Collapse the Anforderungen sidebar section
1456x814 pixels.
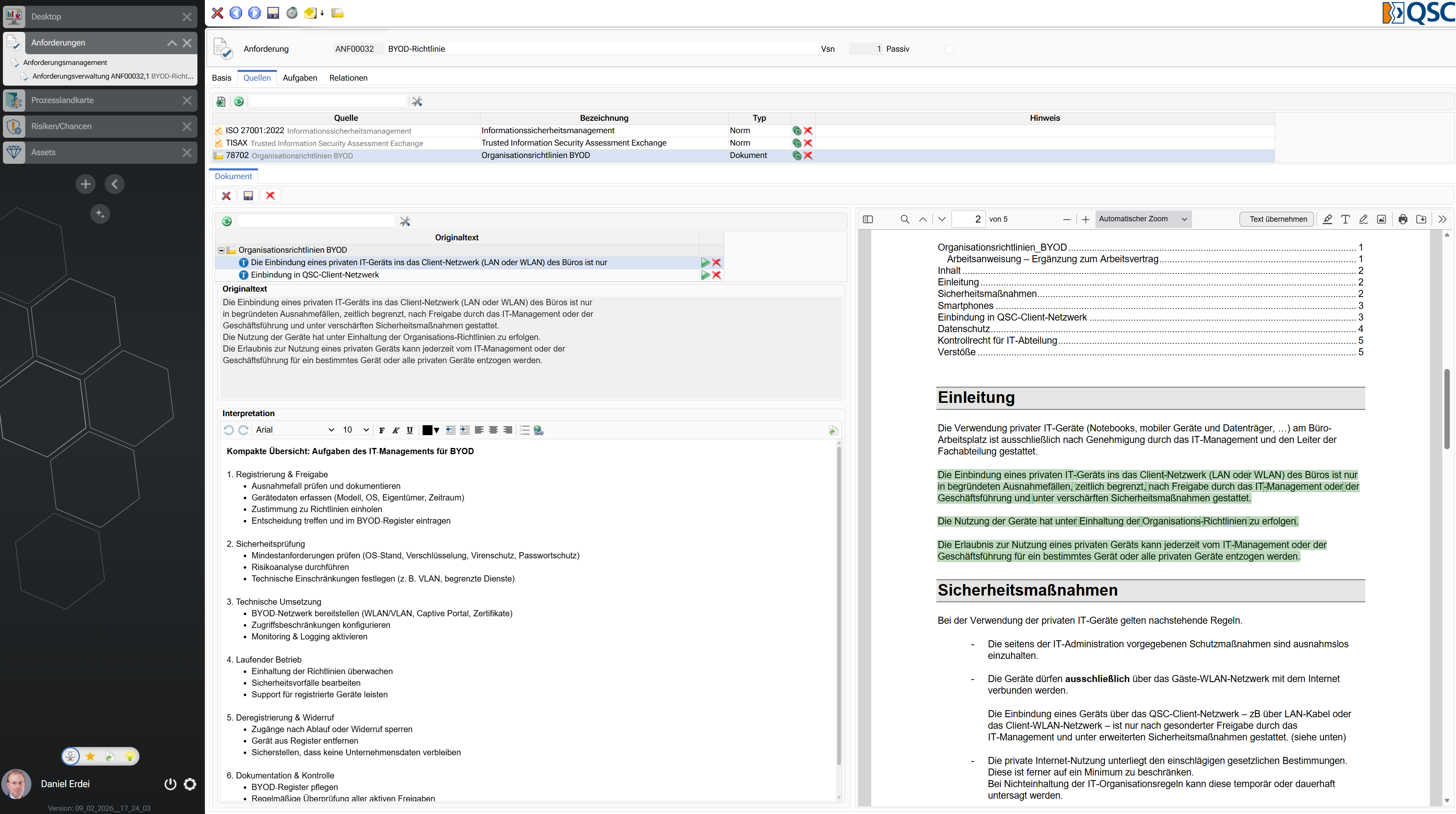click(172, 43)
